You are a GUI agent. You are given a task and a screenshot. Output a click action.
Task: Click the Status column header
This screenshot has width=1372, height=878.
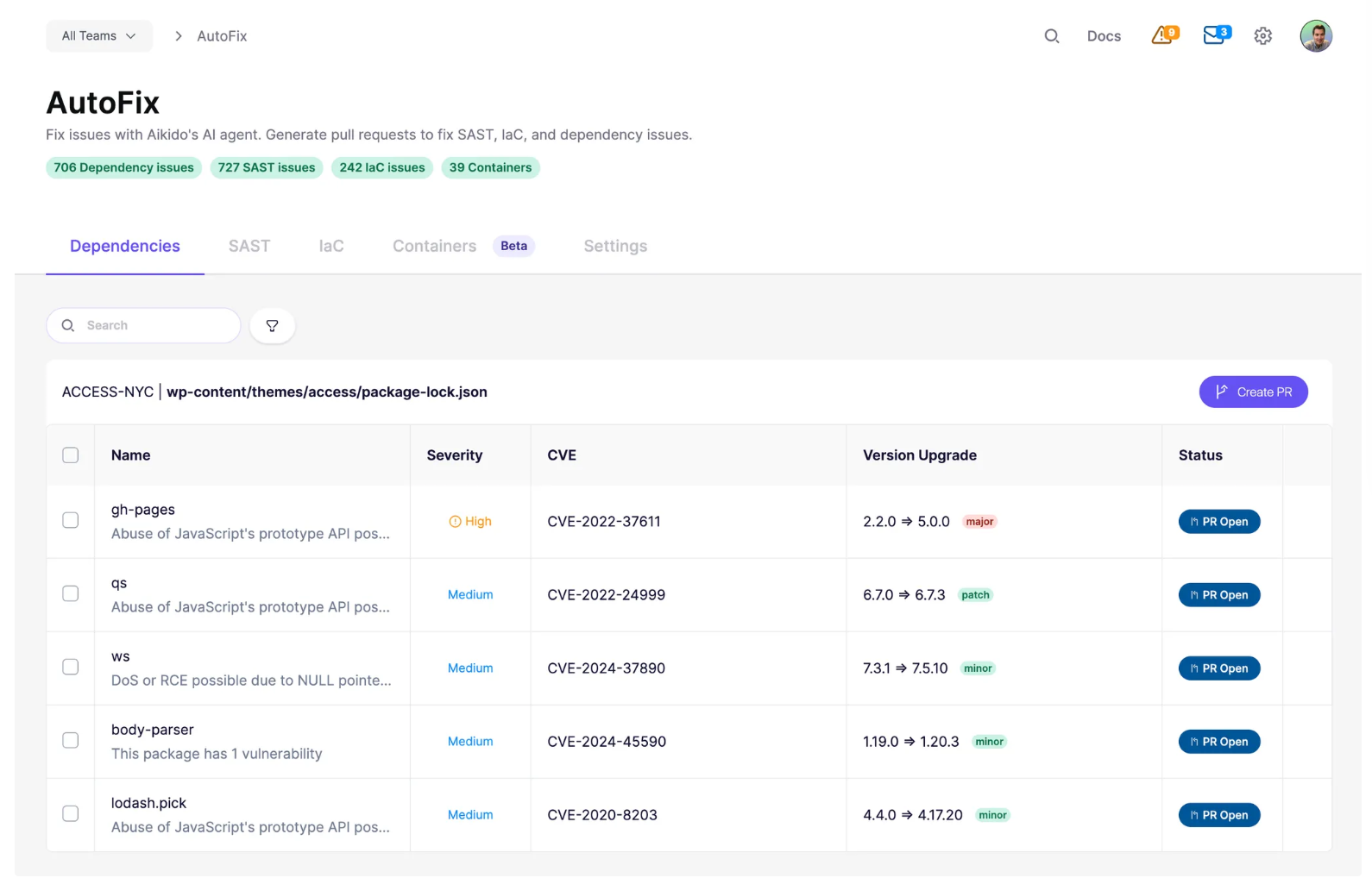1200,455
